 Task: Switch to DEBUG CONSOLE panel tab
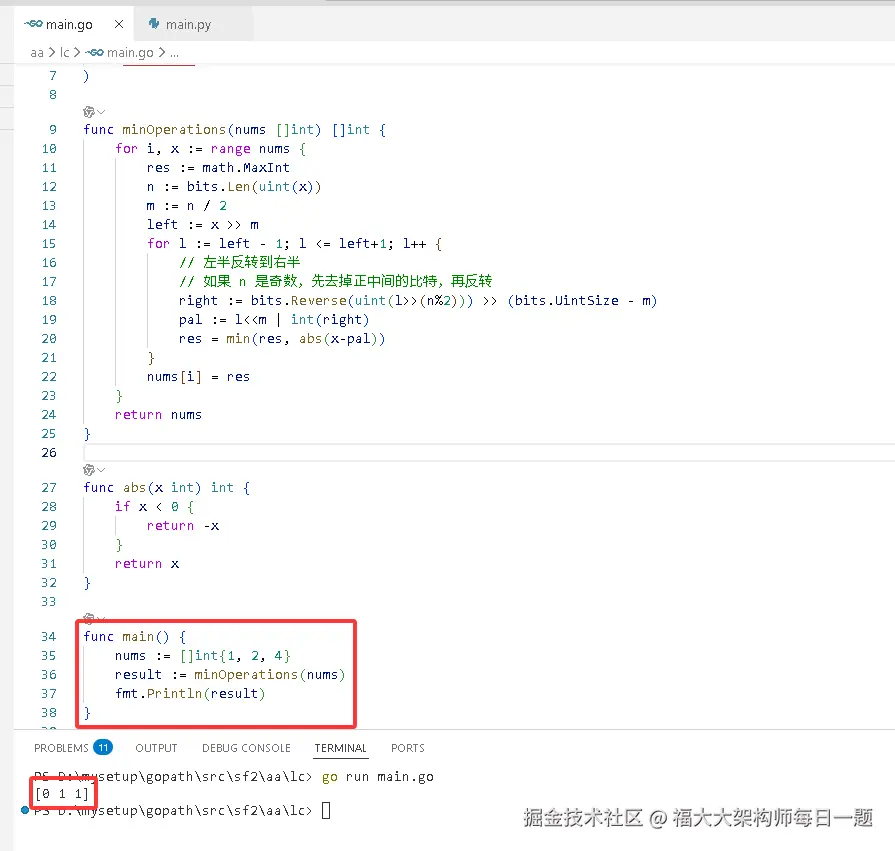(x=247, y=748)
